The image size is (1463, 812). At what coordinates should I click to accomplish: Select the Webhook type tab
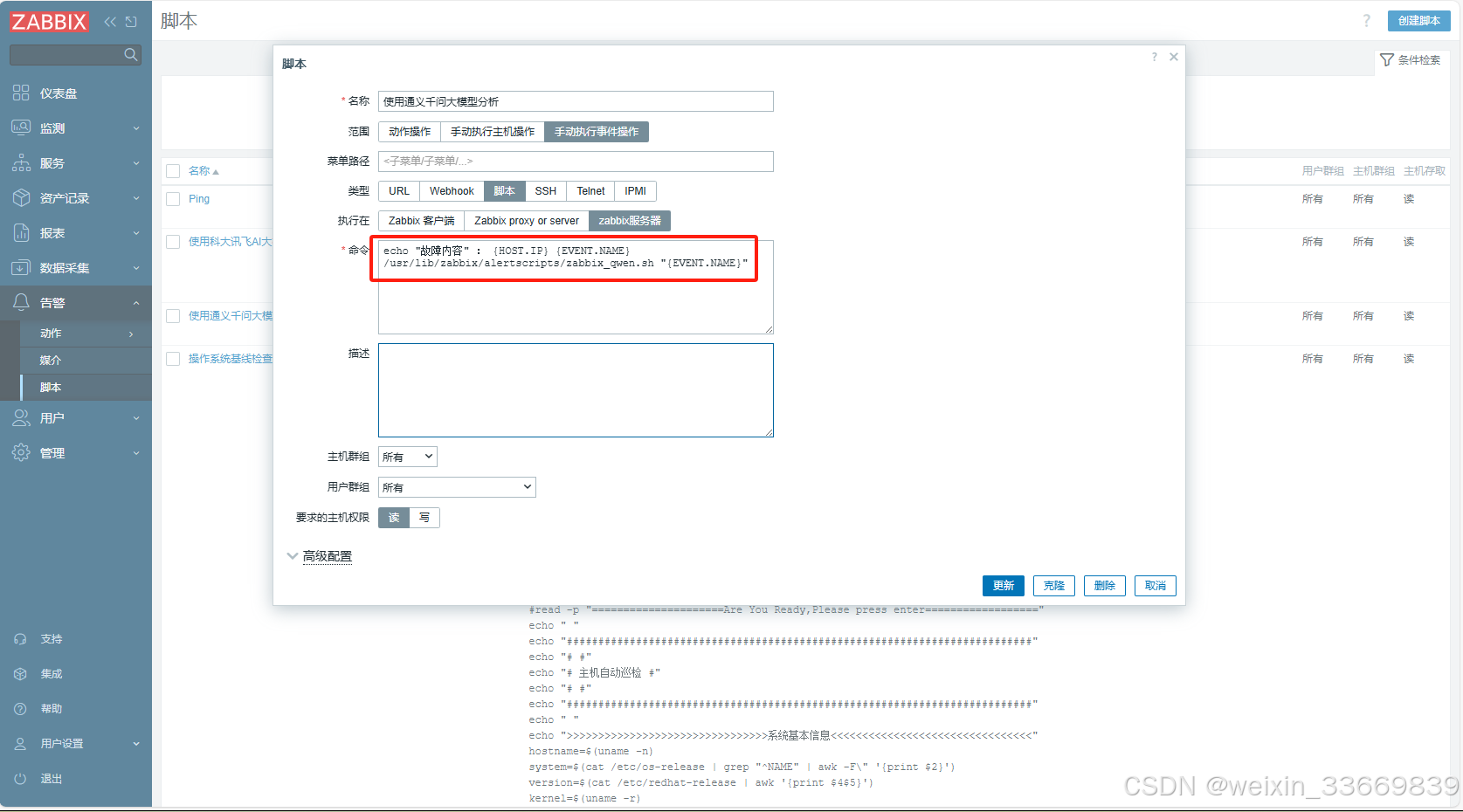452,191
